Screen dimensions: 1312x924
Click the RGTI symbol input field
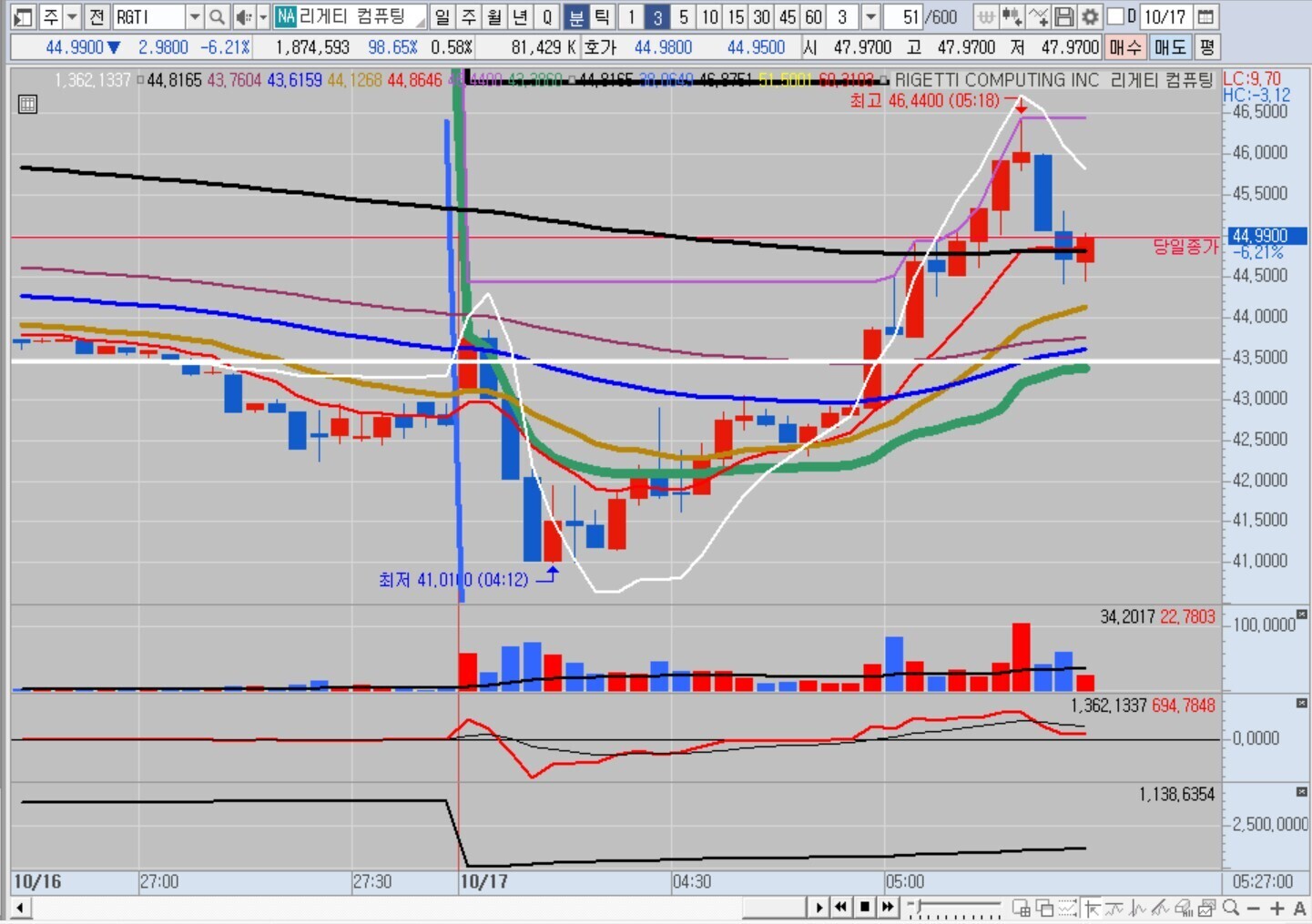148,16
